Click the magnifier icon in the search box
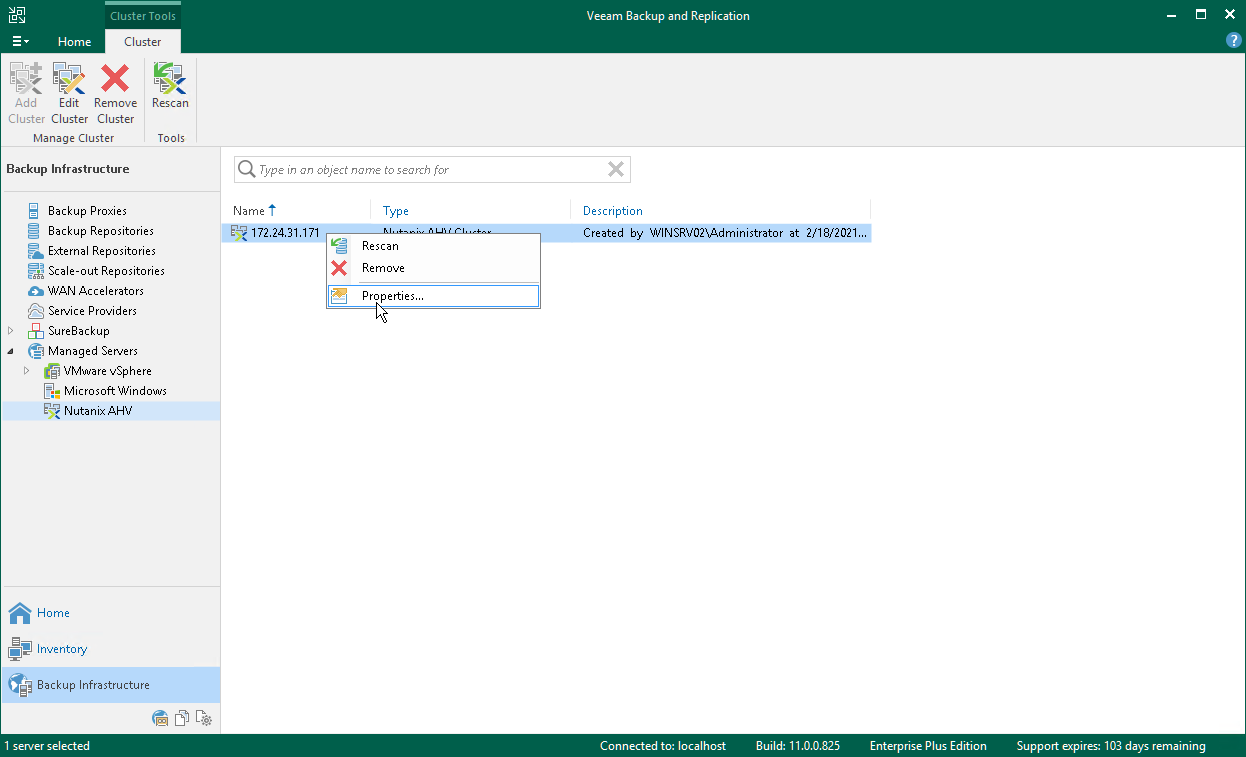 coord(245,170)
